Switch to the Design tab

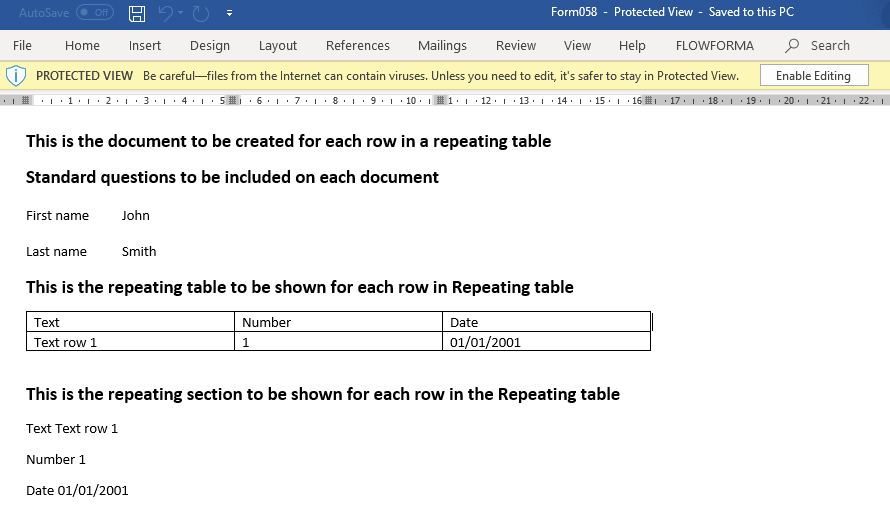coord(210,45)
